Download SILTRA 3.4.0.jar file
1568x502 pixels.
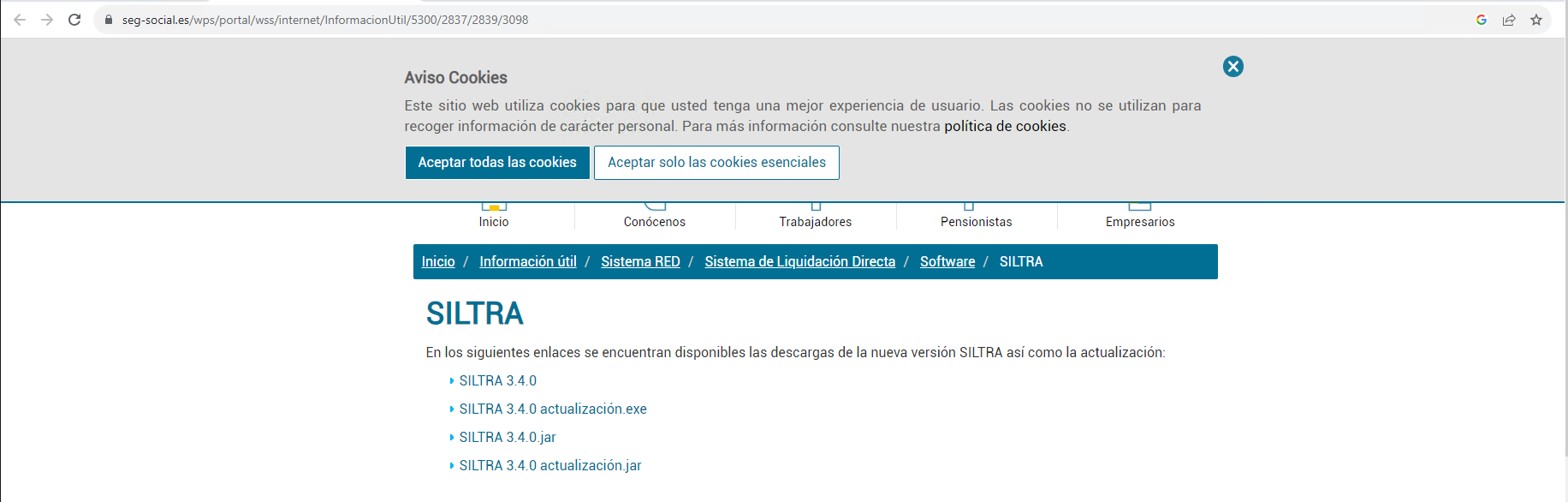pyautogui.click(x=508, y=438)
